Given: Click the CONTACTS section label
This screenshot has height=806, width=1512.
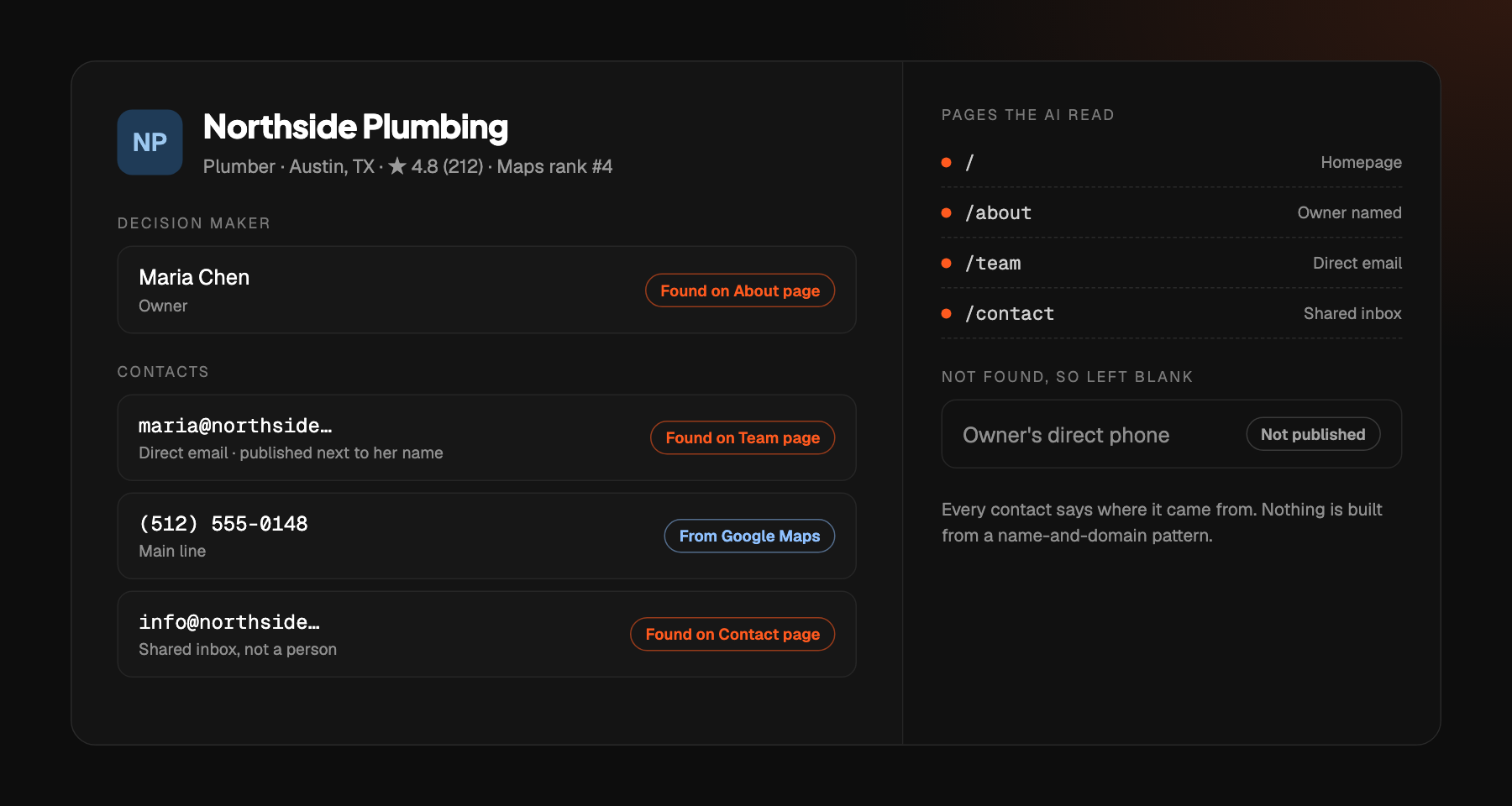Looking at the screenshot, I should (x=163, y=372).
